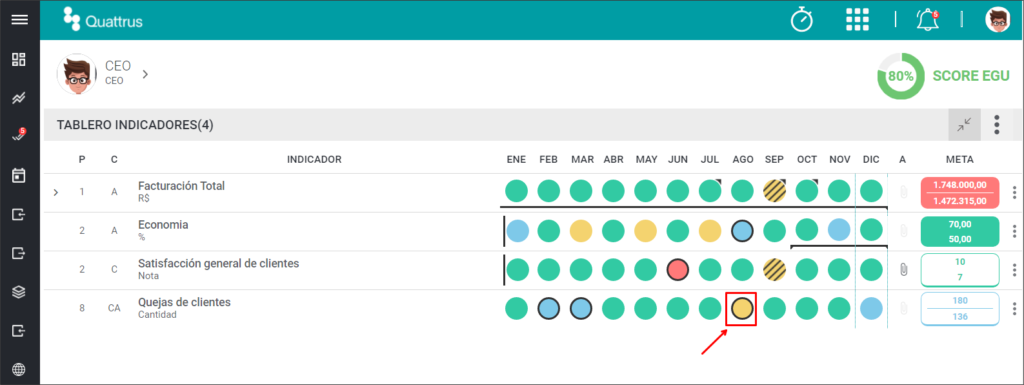Open row menu for Economia

pos(1014,231)
